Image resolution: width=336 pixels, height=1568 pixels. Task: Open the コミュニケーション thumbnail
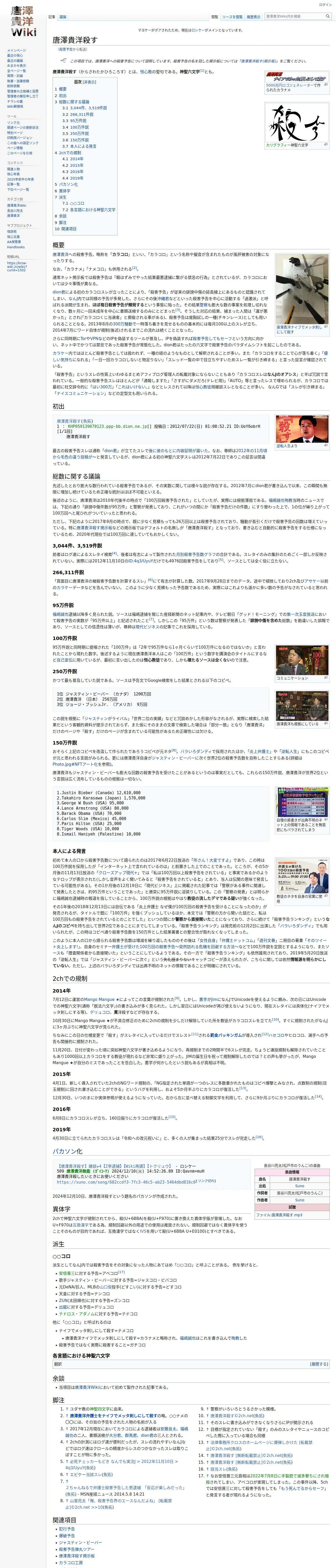[302, 660]
